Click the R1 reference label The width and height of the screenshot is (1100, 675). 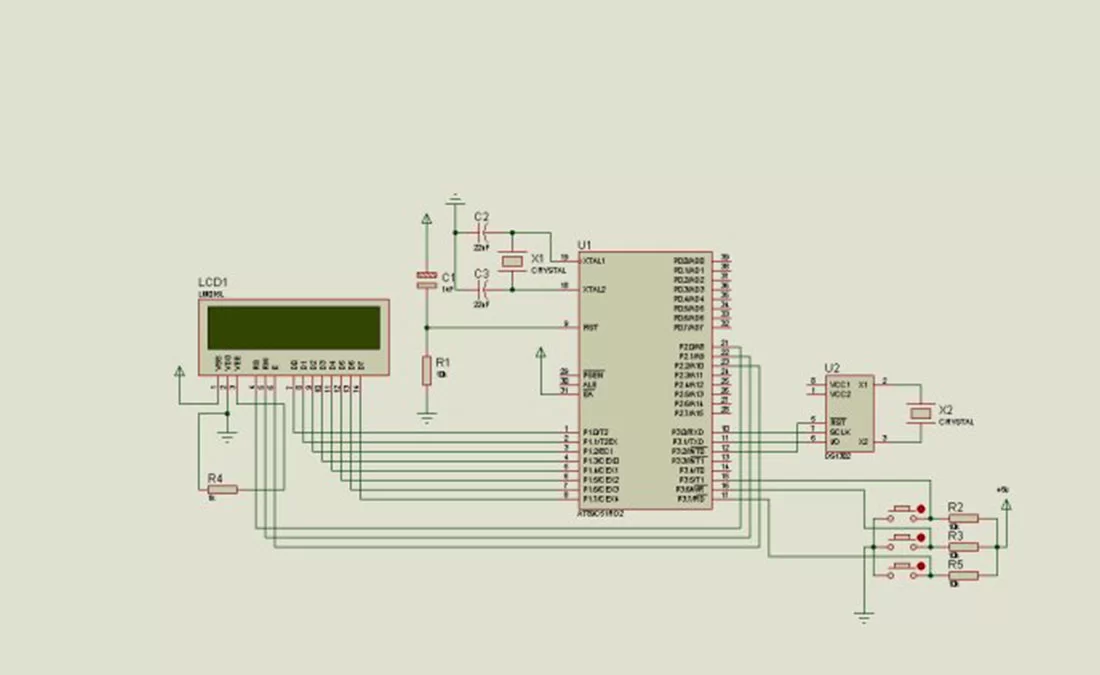click(x=443, y=363)
